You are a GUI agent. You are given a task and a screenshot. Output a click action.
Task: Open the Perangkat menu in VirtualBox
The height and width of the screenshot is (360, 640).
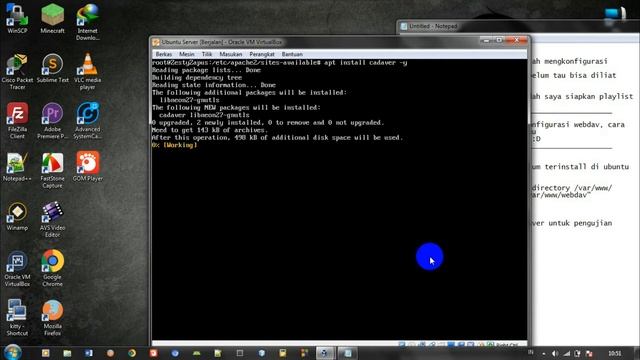click(262, 54)
